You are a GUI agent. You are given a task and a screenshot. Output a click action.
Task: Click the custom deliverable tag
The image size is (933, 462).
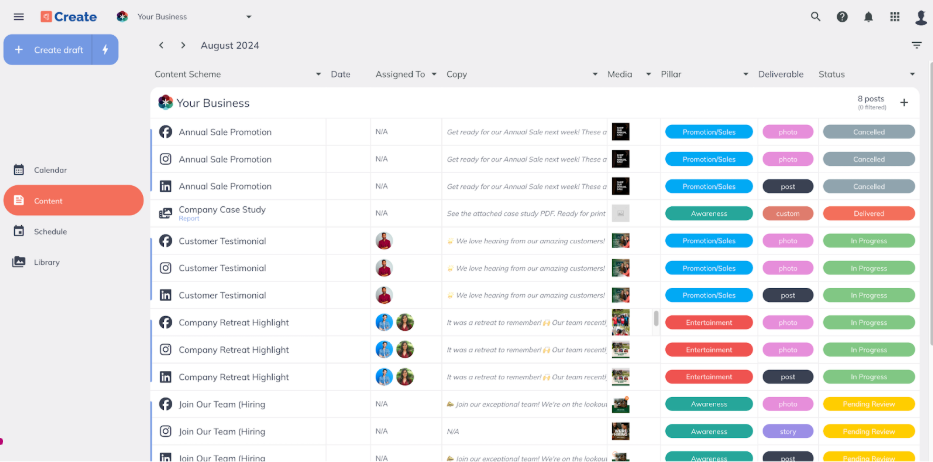tap(788, 213)
